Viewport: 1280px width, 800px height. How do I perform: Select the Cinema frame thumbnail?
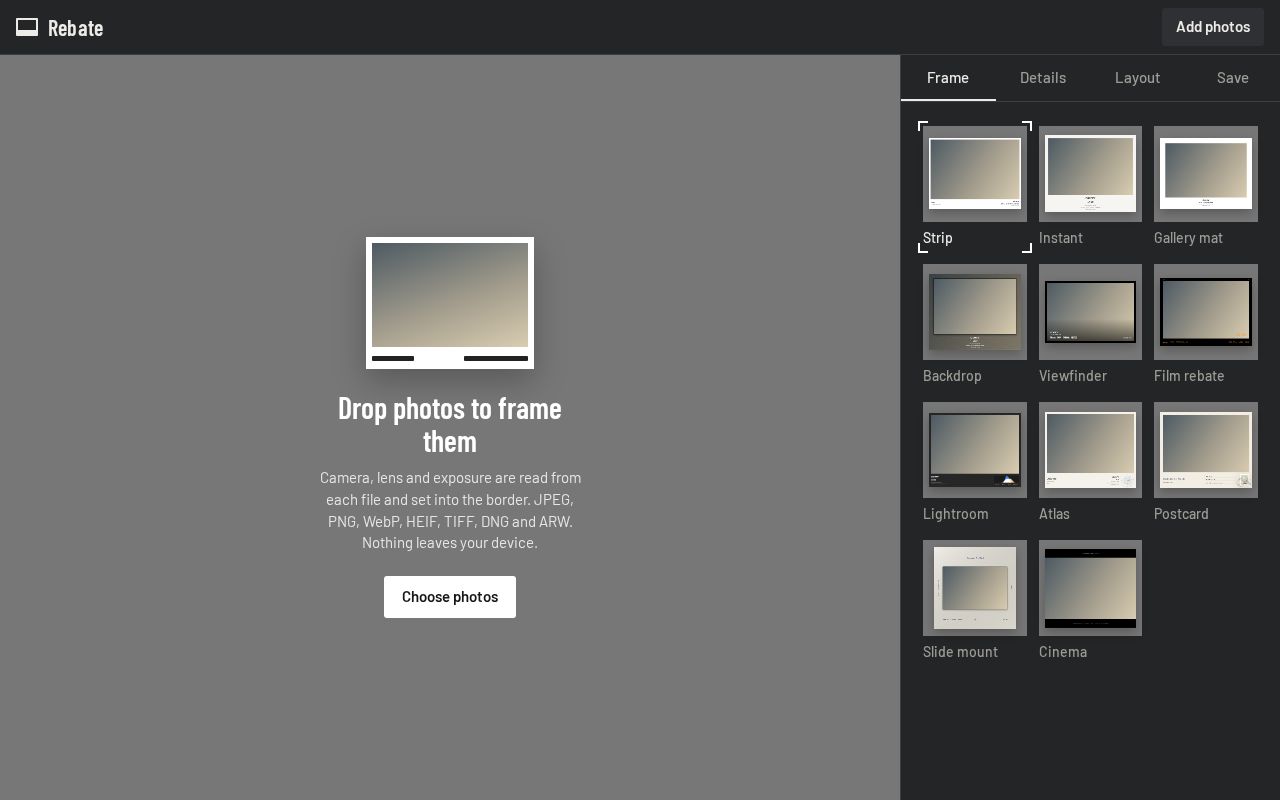[x=1090, y=588]
